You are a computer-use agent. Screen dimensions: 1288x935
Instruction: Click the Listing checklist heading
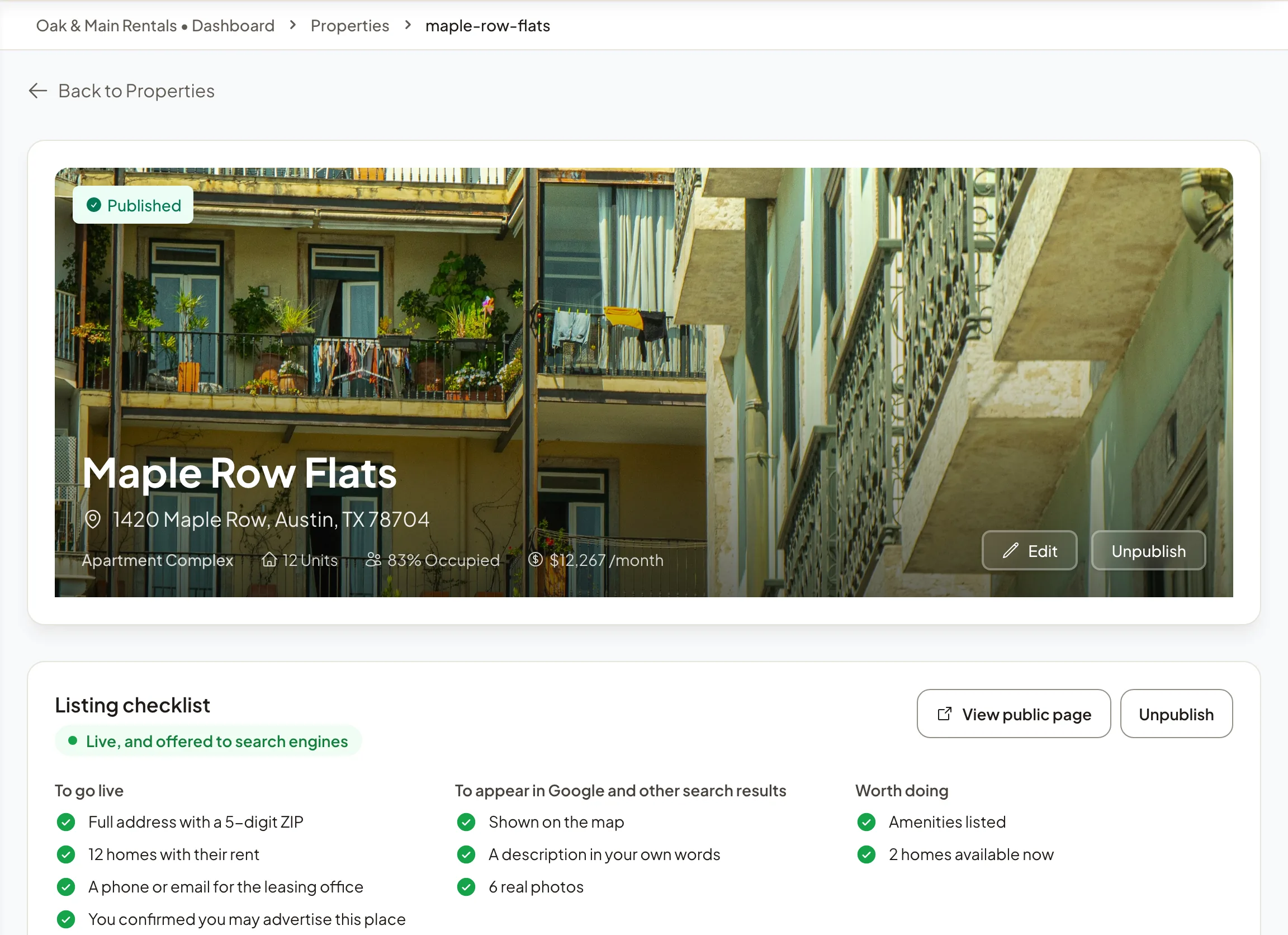tap(132, 705)
